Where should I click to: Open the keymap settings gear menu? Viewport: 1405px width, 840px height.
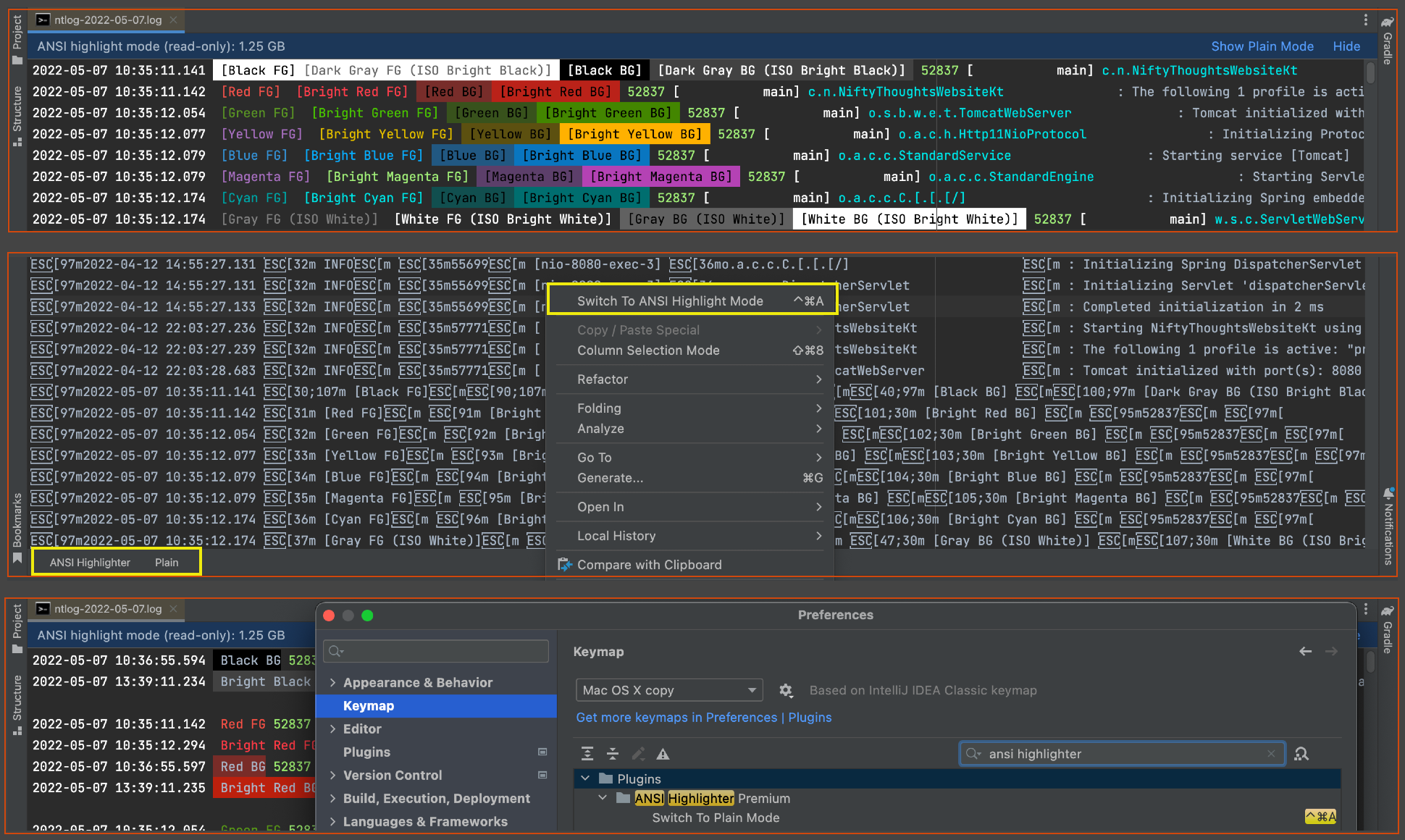point(787,690)
